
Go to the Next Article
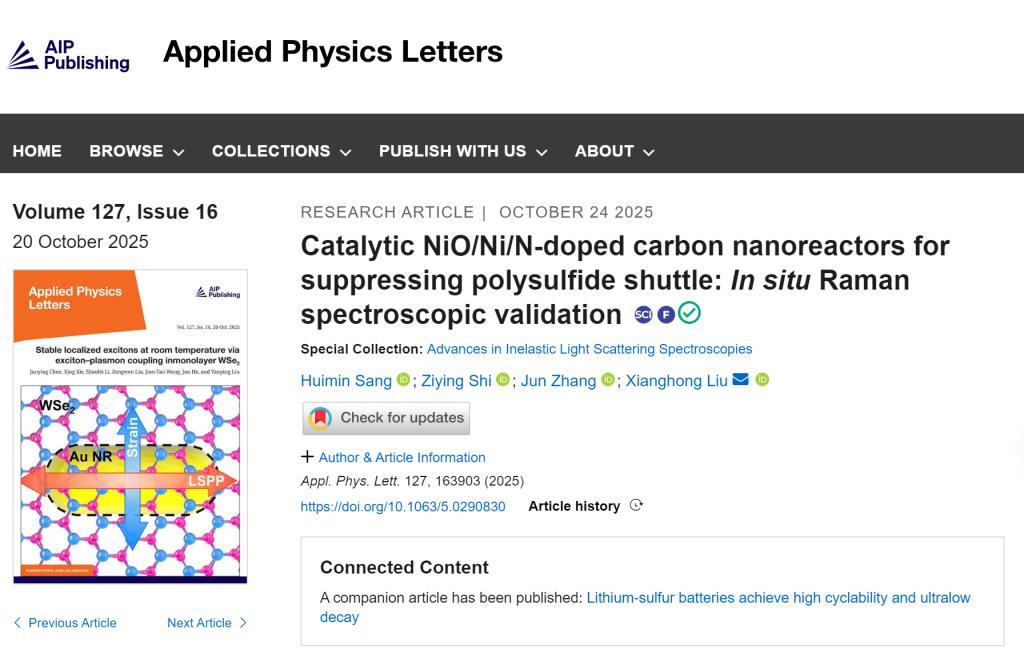[207, 623]
